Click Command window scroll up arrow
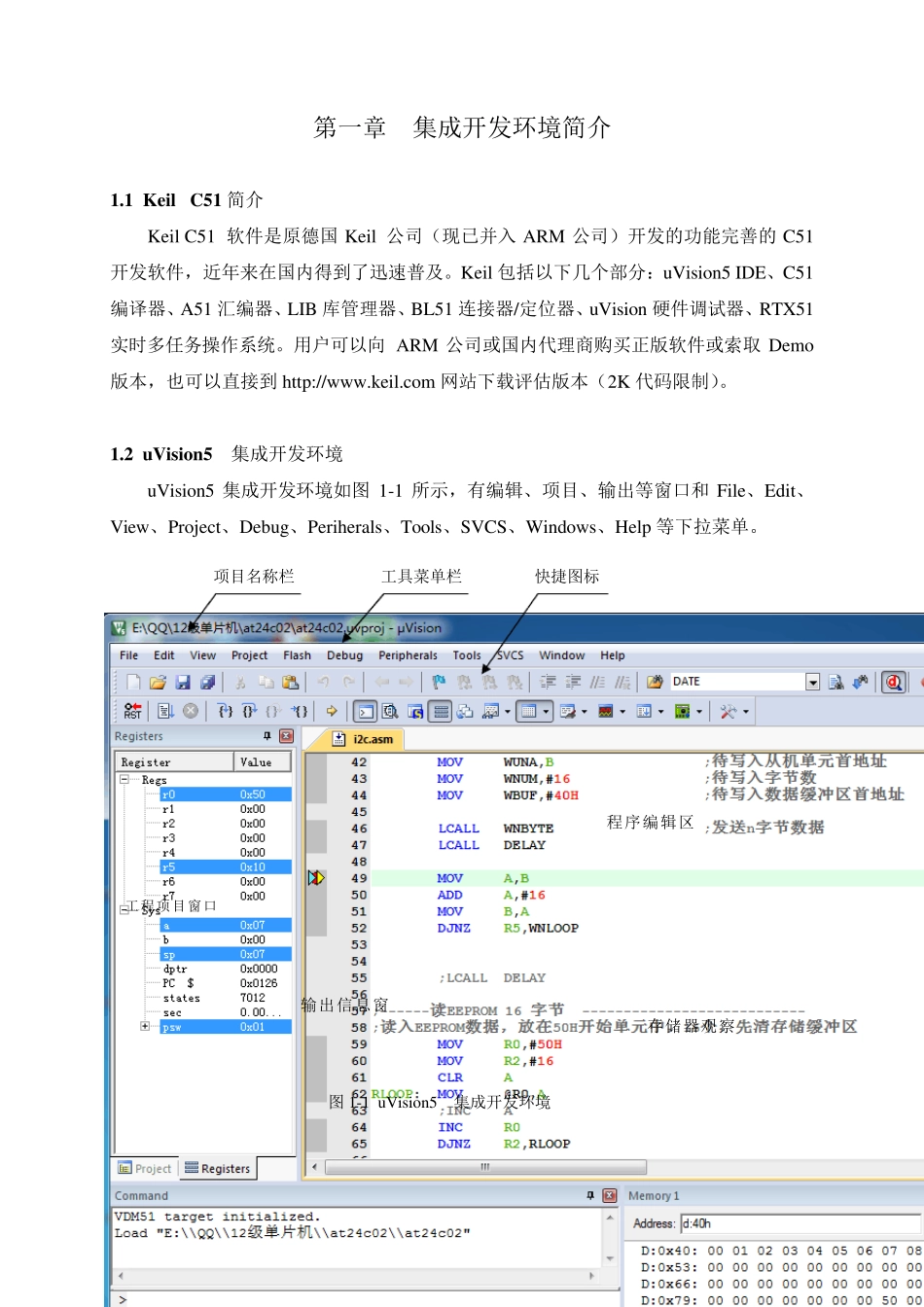Image resolution: width=924 pixels, height=1307 pixels. click(610, 1218)
